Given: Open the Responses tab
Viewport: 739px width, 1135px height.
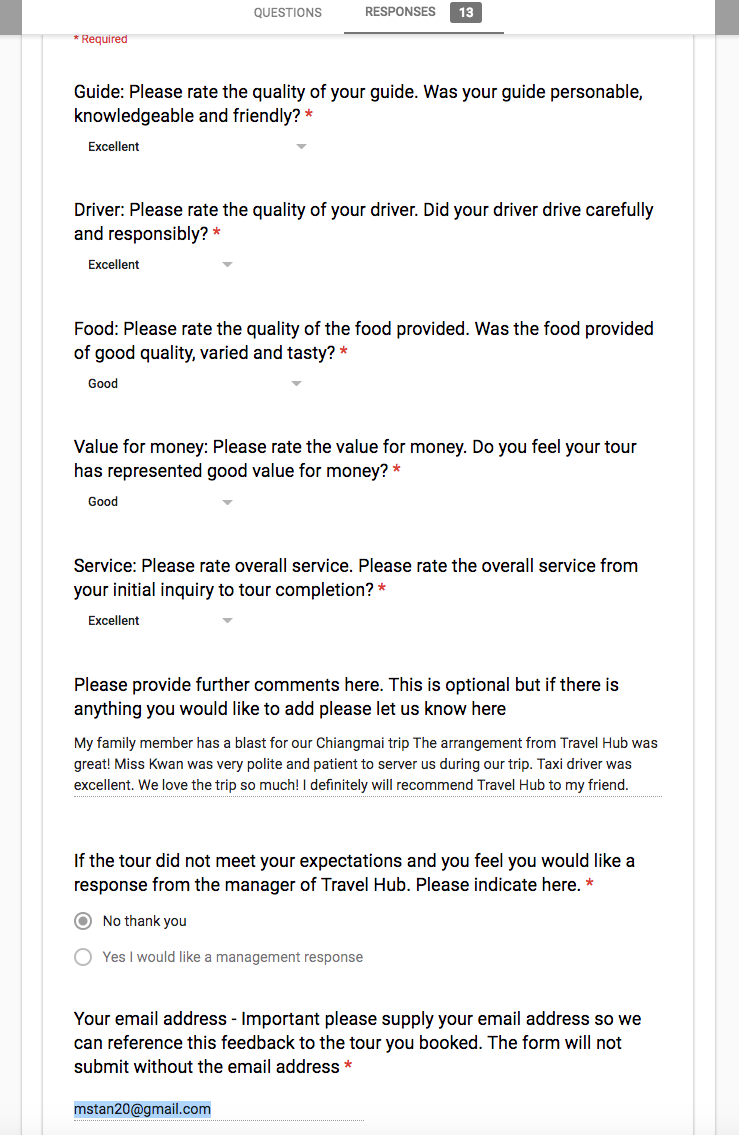Looking at the screenshot, I should 400,12.
